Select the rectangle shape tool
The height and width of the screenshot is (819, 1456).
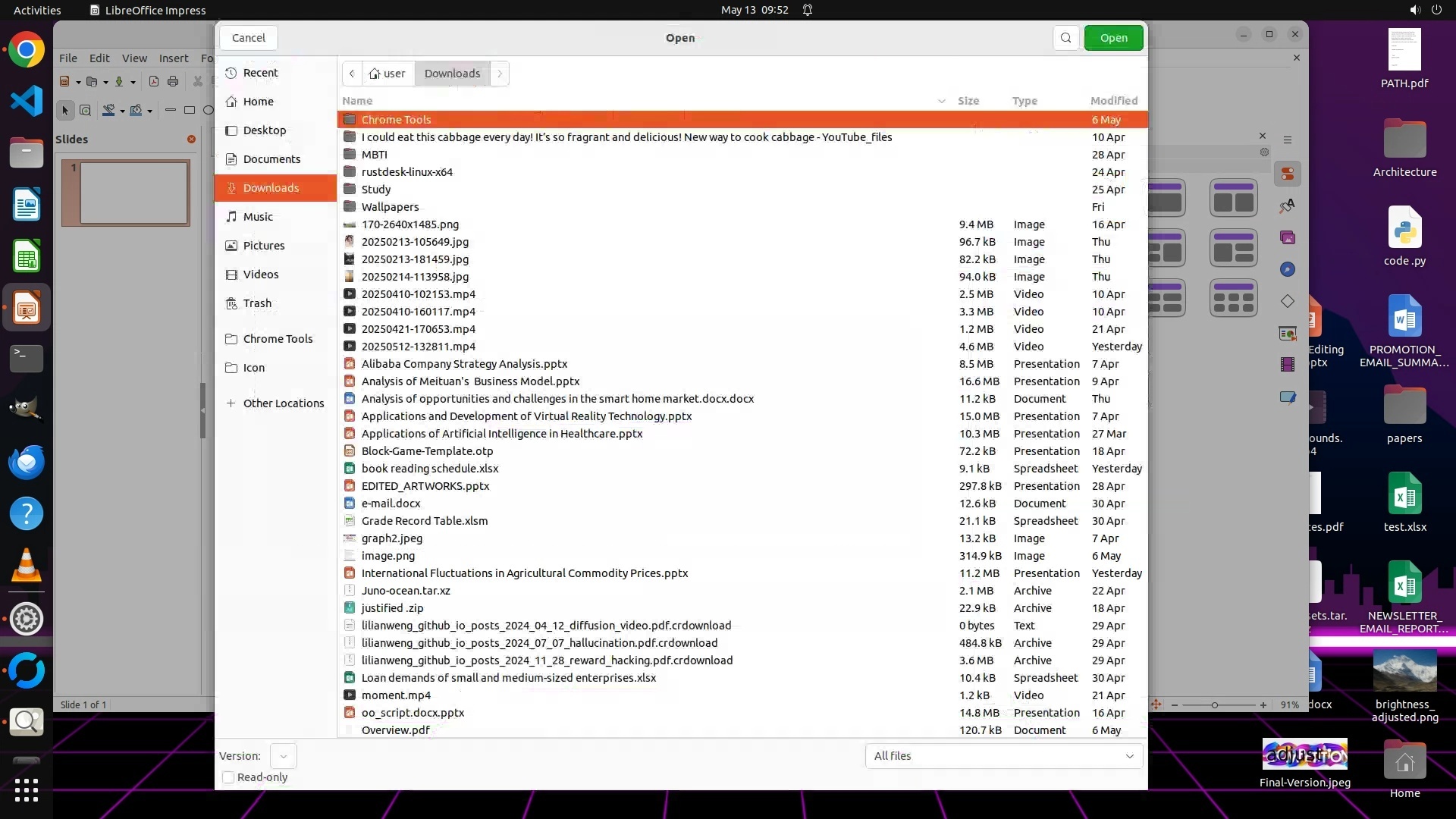(x=190, y=111)
